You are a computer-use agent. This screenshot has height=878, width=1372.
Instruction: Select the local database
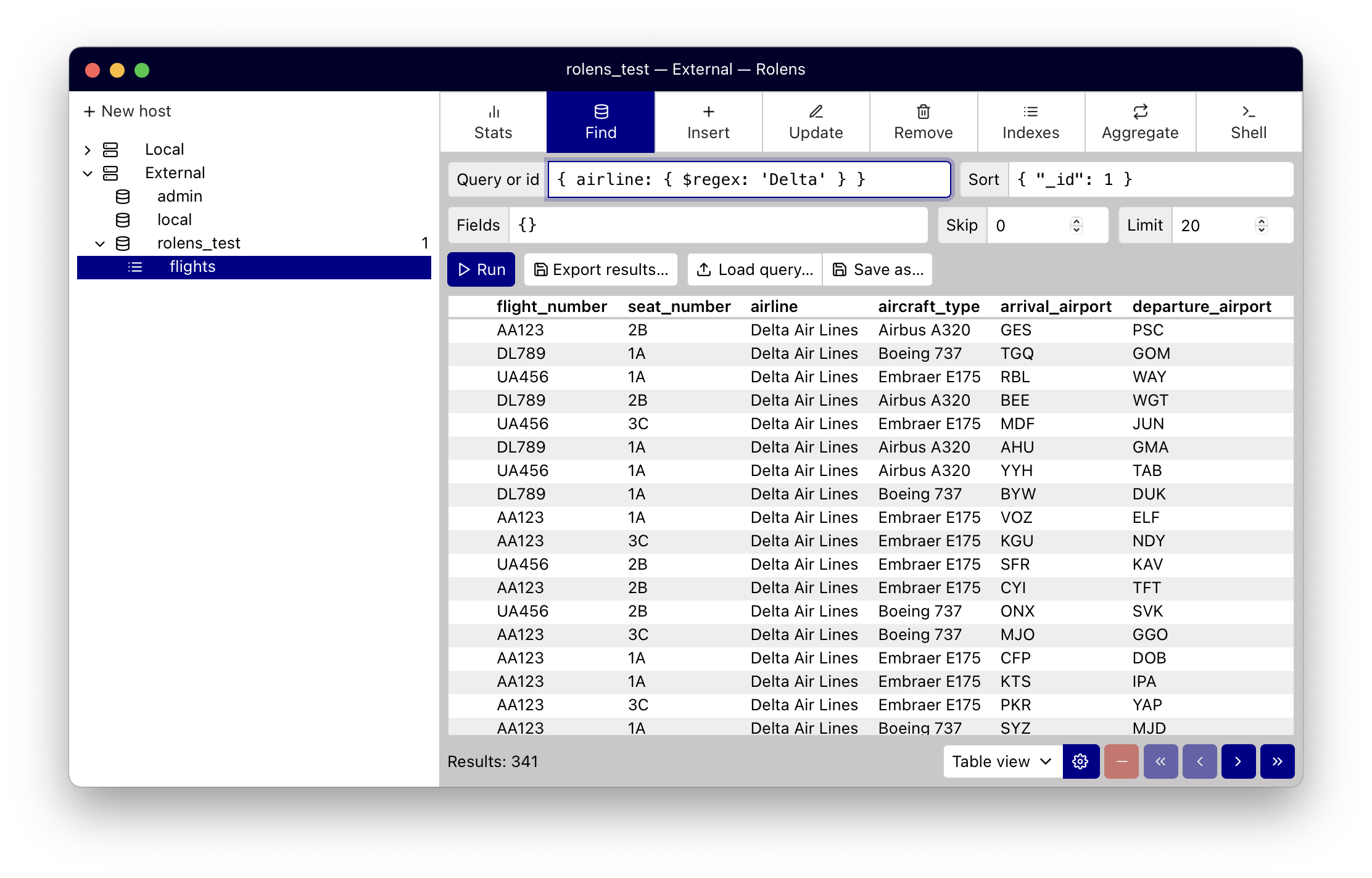[174, 219]
